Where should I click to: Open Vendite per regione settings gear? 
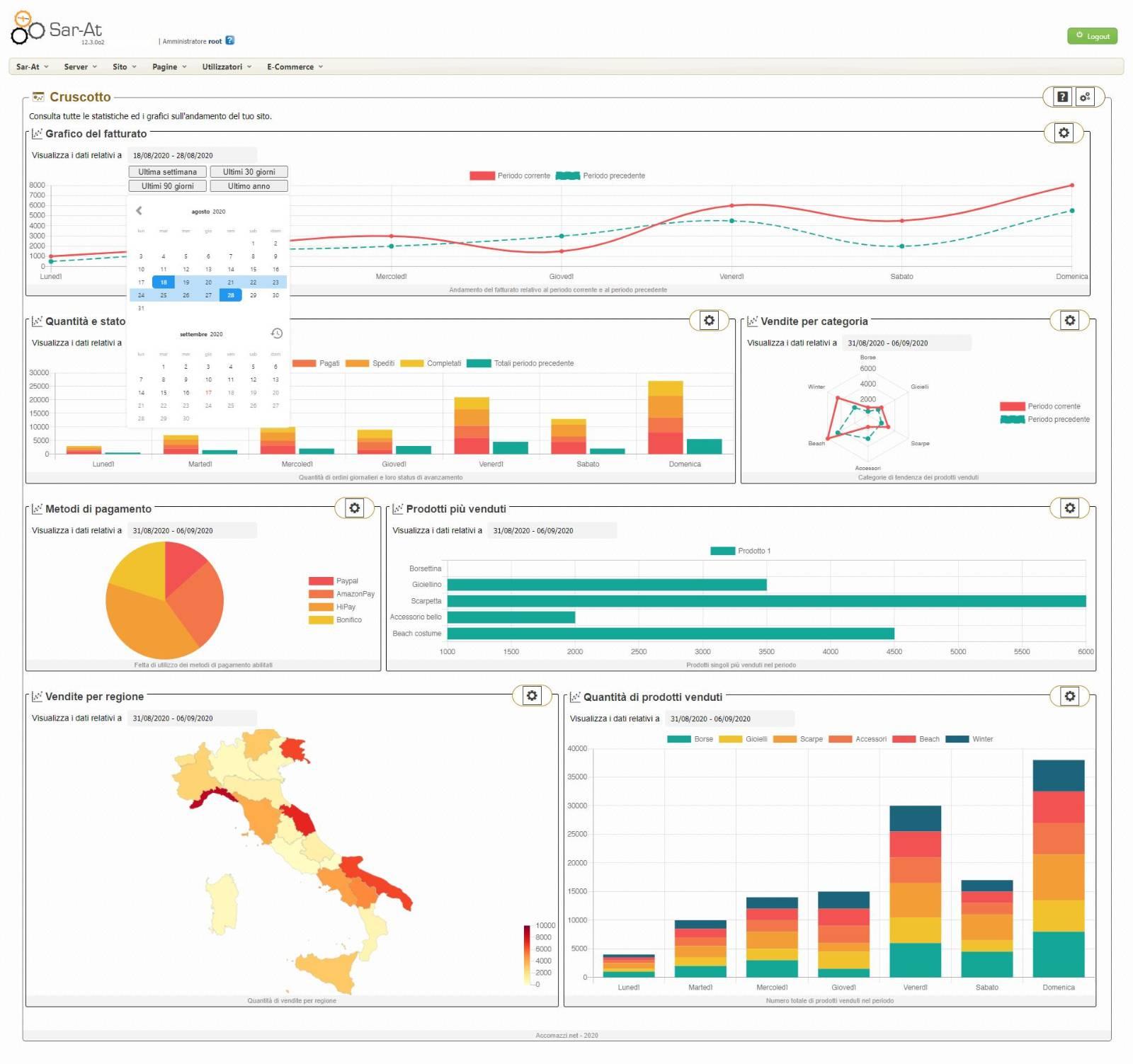531,696
